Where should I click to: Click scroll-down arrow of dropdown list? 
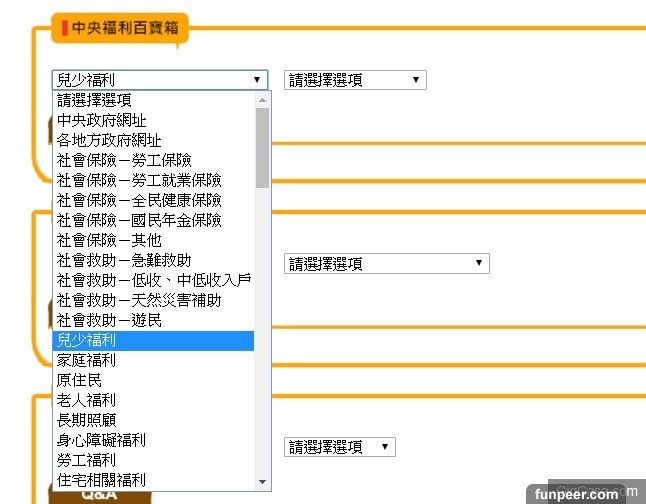pos(263,481)
